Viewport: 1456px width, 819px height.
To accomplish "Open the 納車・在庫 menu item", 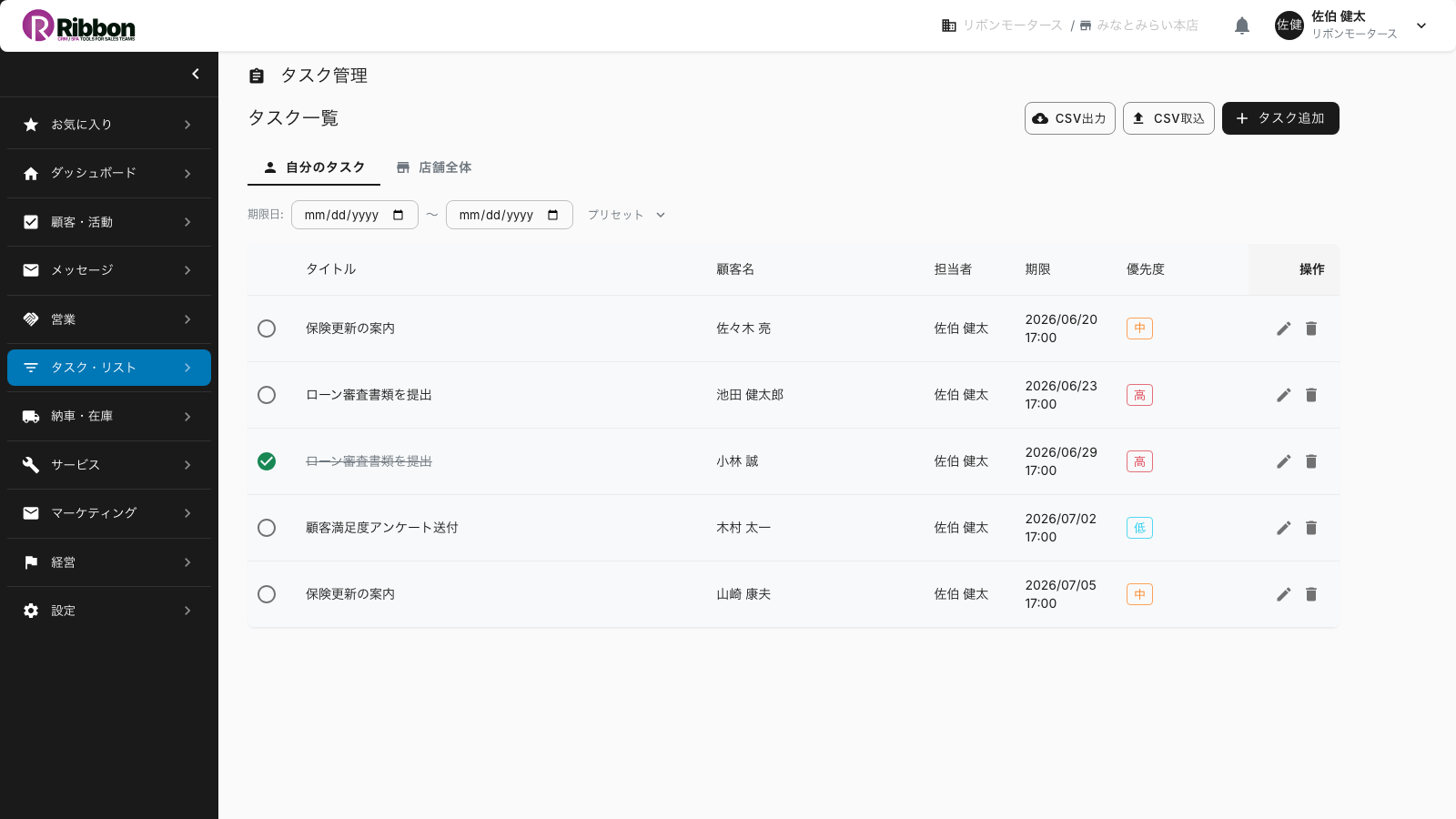I will click(109, 416).
